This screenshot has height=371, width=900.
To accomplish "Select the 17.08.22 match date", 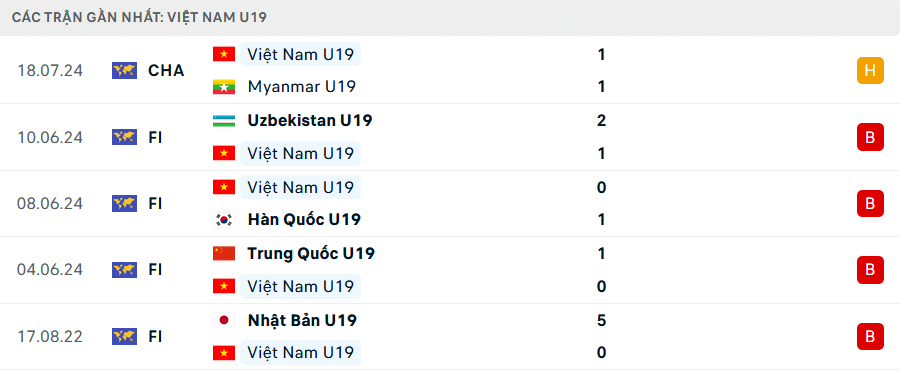I will [x=51, y=337].
